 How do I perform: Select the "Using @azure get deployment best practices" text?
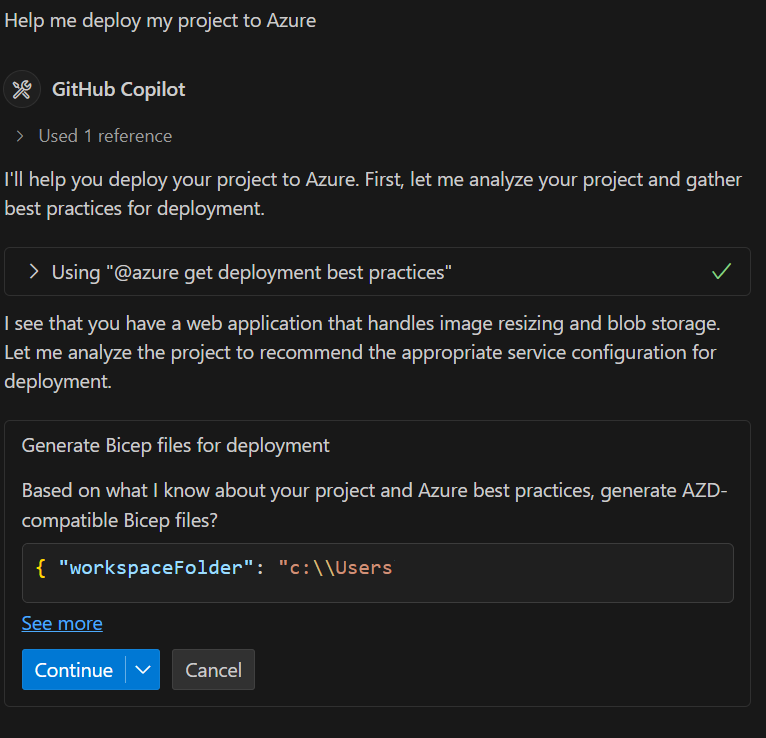(x=252, y=272)
